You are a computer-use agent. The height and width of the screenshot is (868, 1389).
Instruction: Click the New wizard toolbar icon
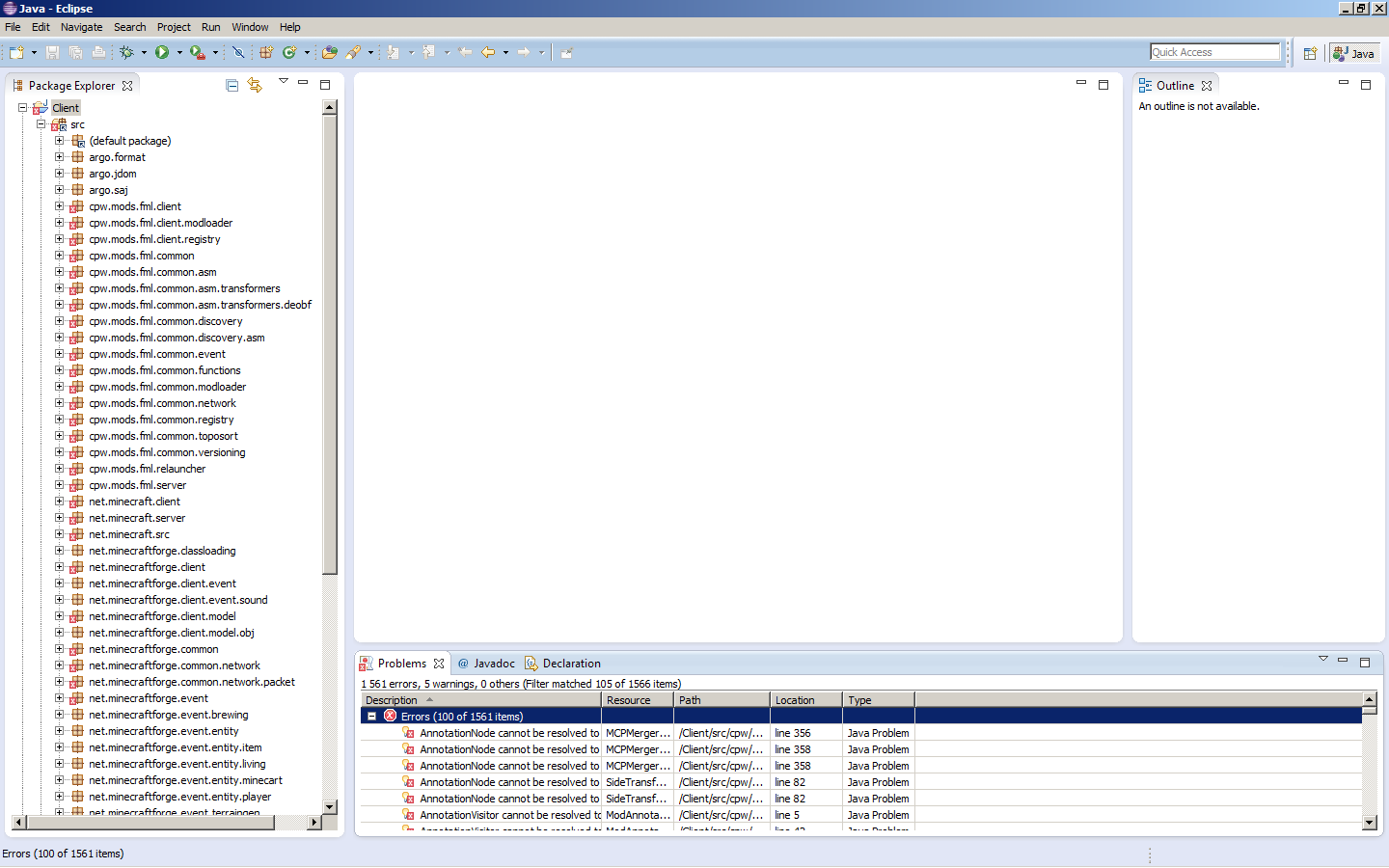(16, 53)
